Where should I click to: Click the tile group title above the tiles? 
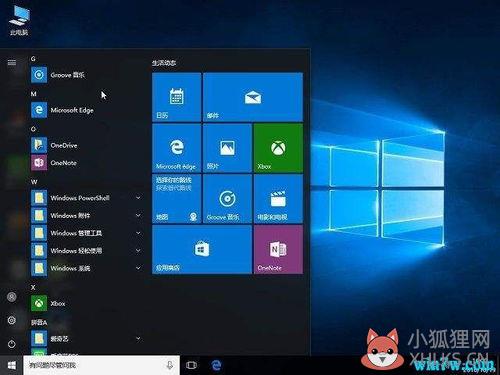click(164, 63)
